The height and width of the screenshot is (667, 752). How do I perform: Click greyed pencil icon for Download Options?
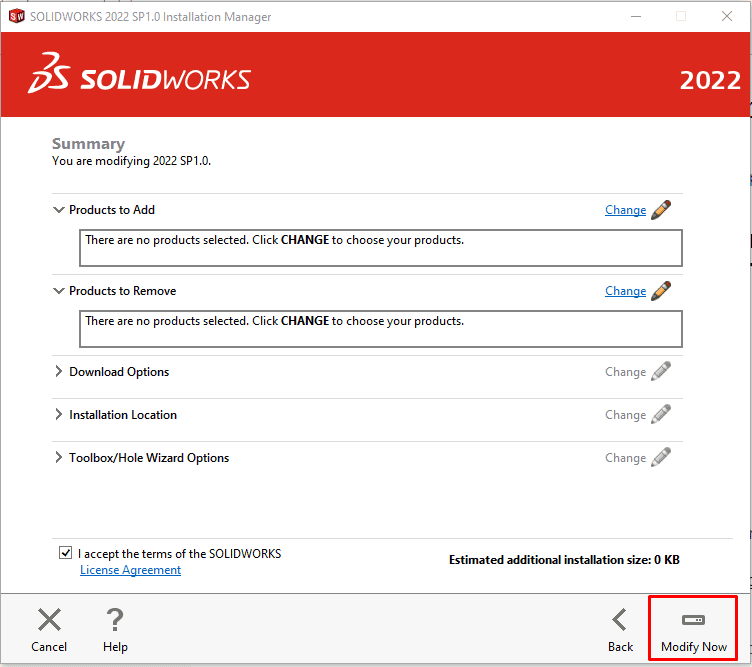661,372
